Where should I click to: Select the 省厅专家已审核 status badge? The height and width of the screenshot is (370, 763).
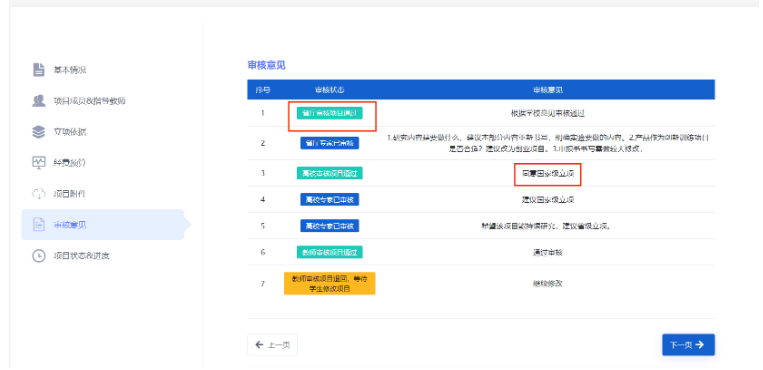330,143
